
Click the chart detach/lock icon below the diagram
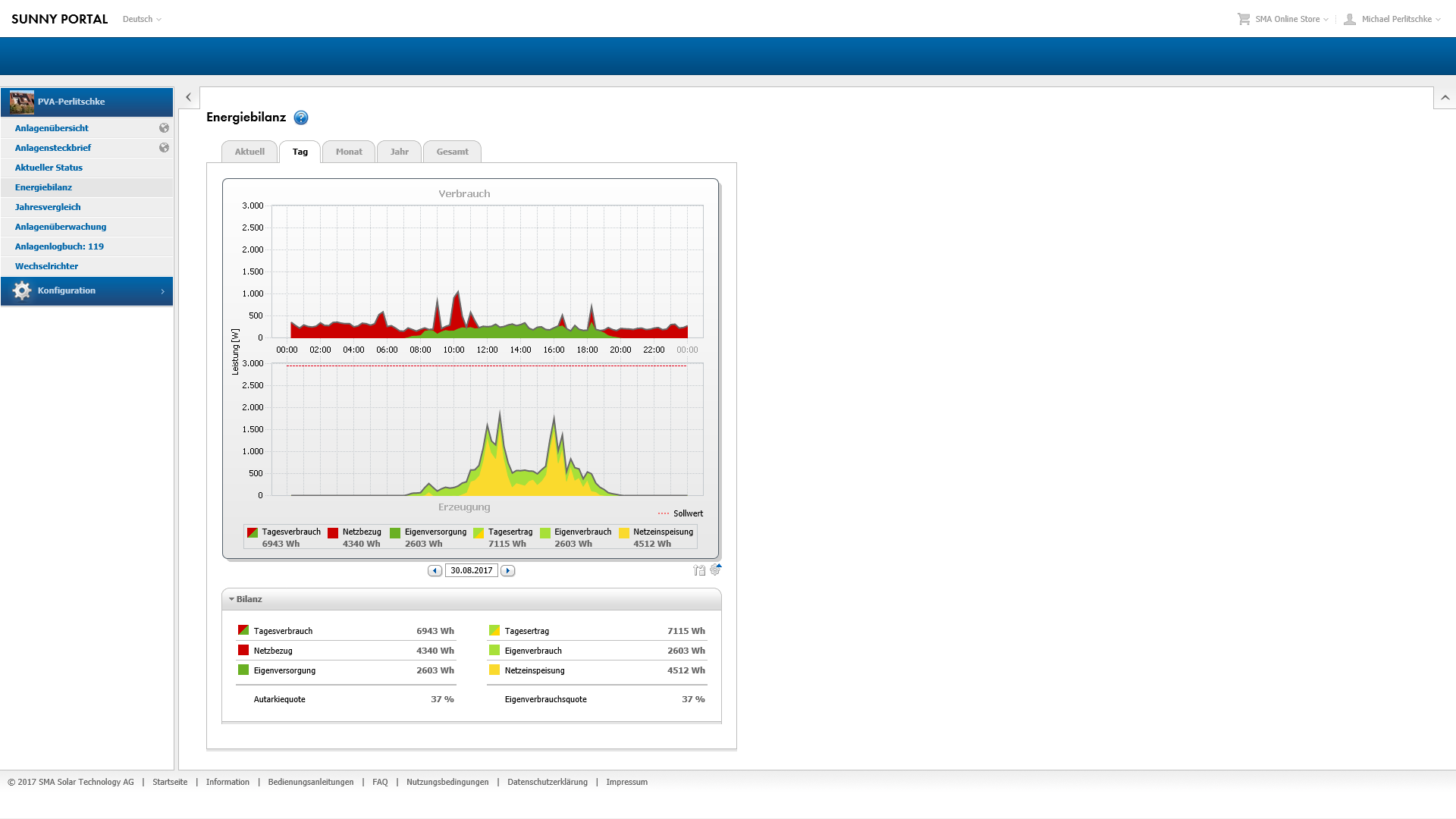(x=699, y=570)
